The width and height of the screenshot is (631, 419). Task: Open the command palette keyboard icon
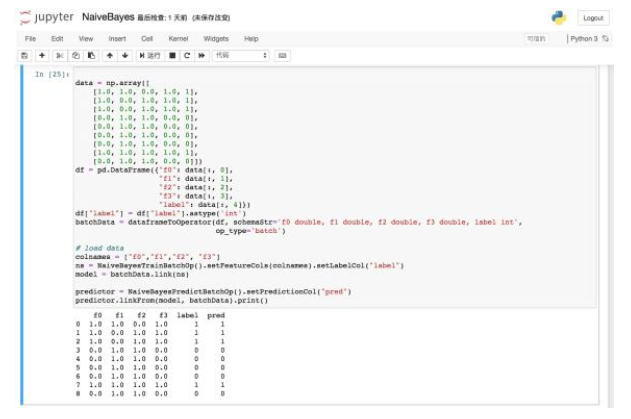pos(282,56)
